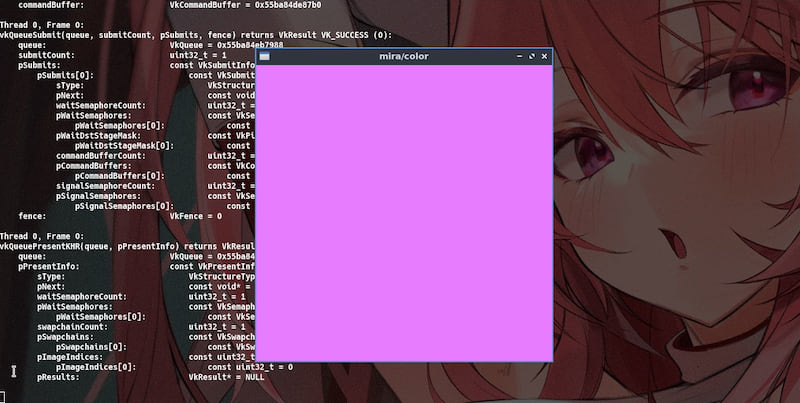Screen dimensions: 800x403
Task: Click the 'fence:' label in terminal
Action: coord(32,216)
